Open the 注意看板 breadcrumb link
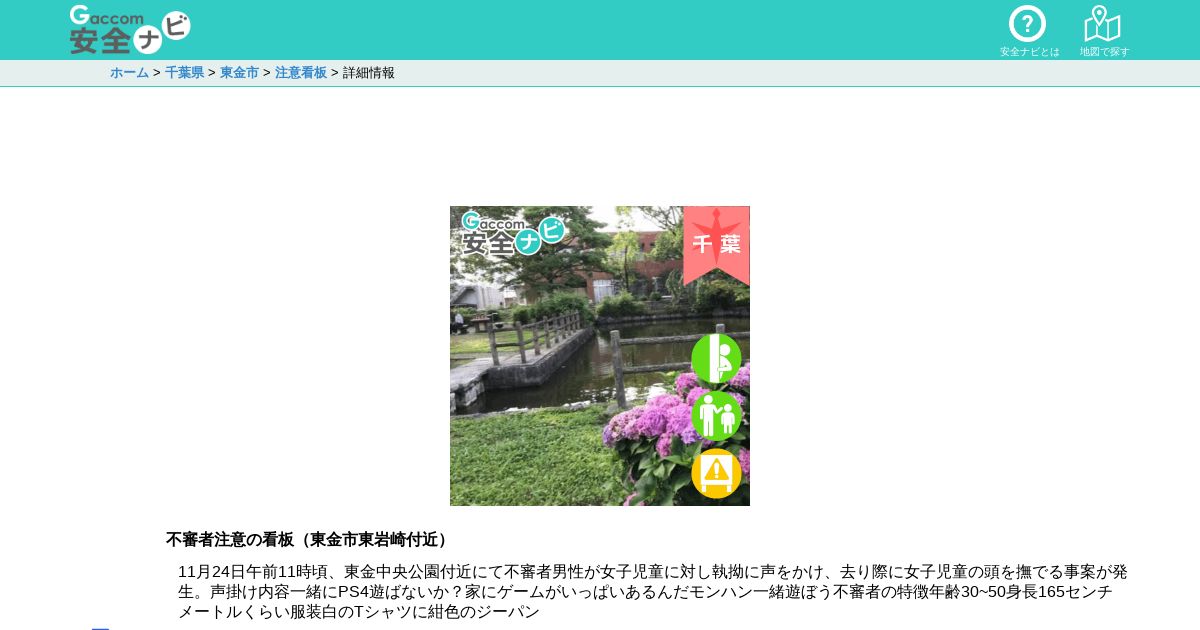 coord(301,73)
